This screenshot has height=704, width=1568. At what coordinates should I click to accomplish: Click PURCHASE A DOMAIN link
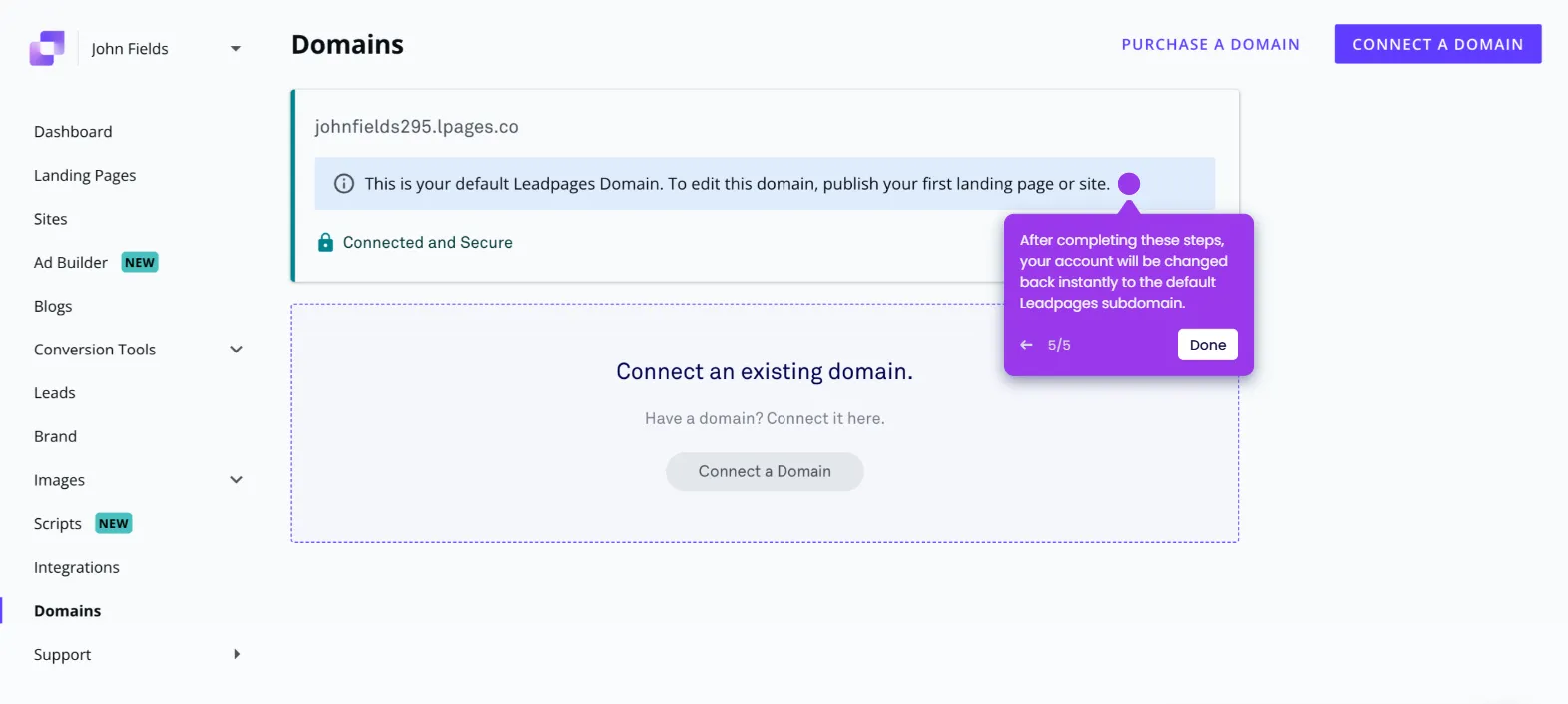[x=1210, y=44]
